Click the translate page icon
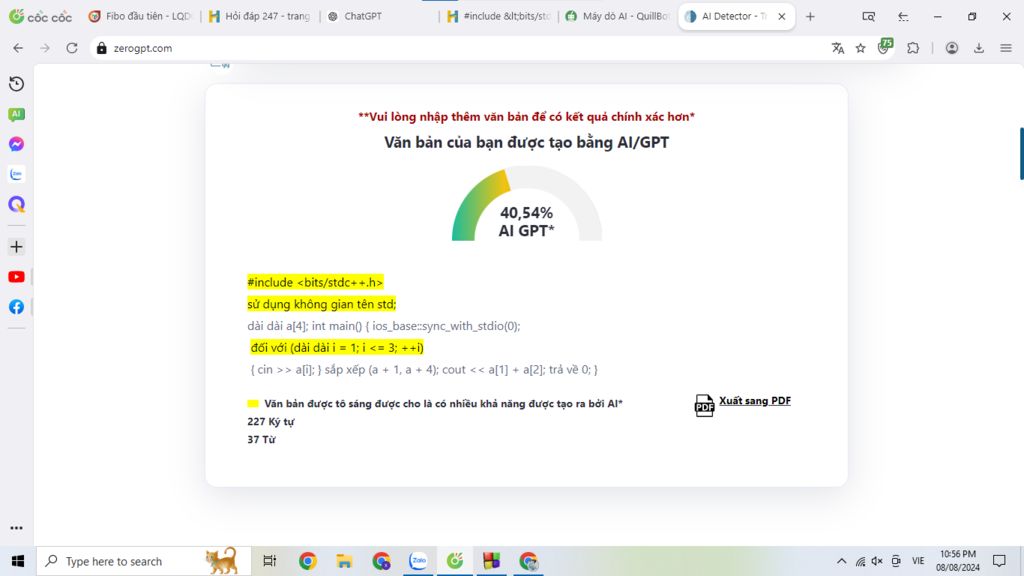The image size is (1024, 576). click(x=838, y=48)
